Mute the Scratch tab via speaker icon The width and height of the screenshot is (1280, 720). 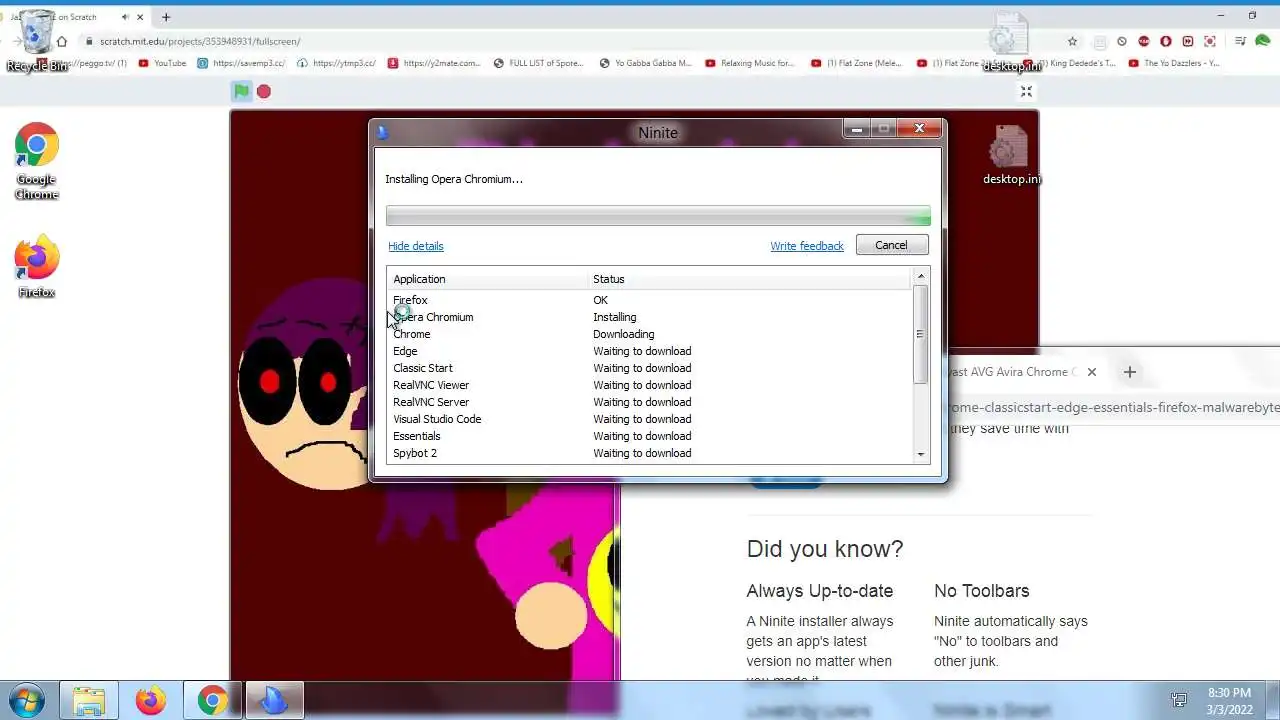125,17
